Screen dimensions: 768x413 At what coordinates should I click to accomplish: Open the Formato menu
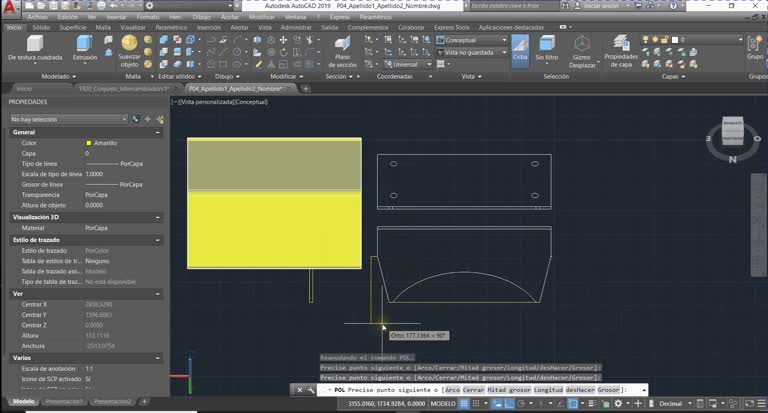148,17
